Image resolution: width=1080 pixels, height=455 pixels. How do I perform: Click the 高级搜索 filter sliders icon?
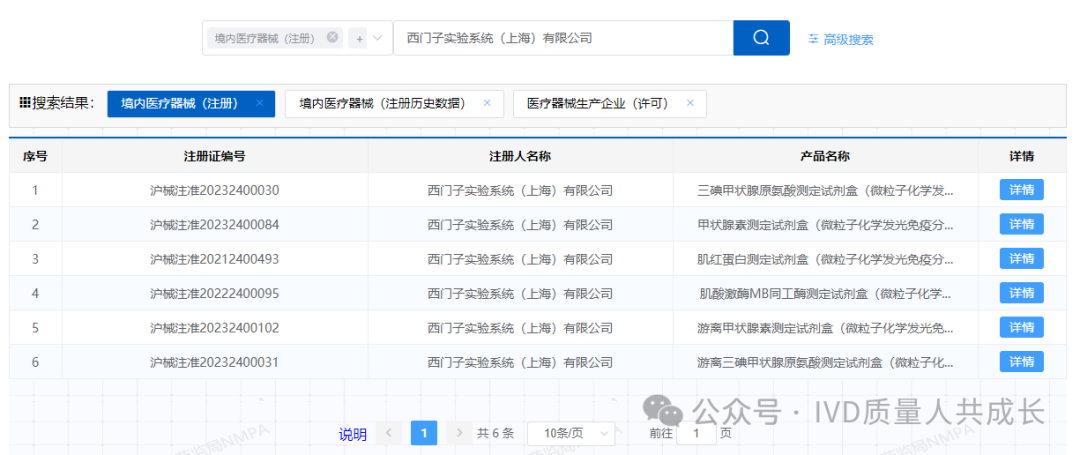coord(813,39)
